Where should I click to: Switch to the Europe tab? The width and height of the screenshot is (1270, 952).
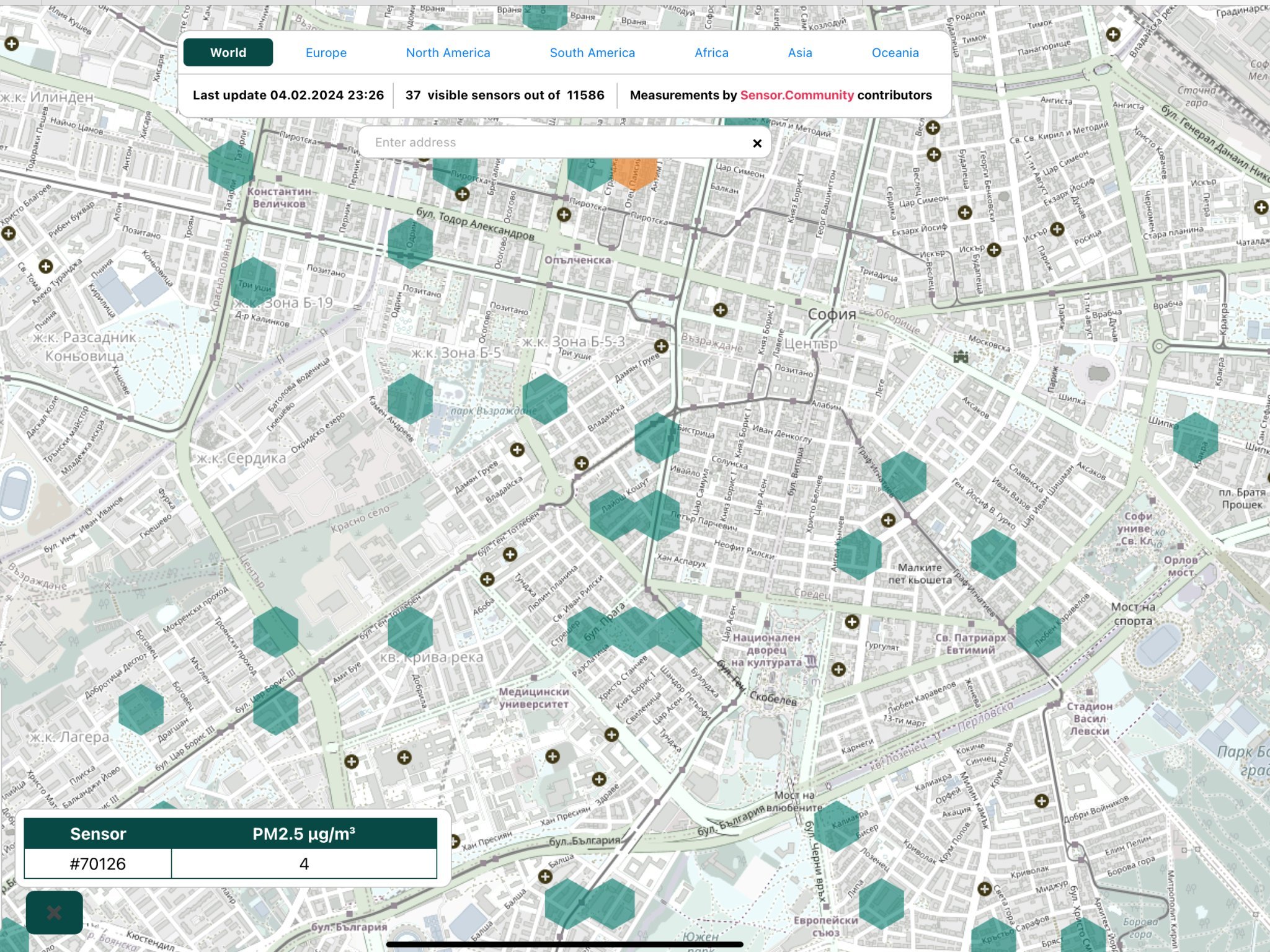pos(326,53)
